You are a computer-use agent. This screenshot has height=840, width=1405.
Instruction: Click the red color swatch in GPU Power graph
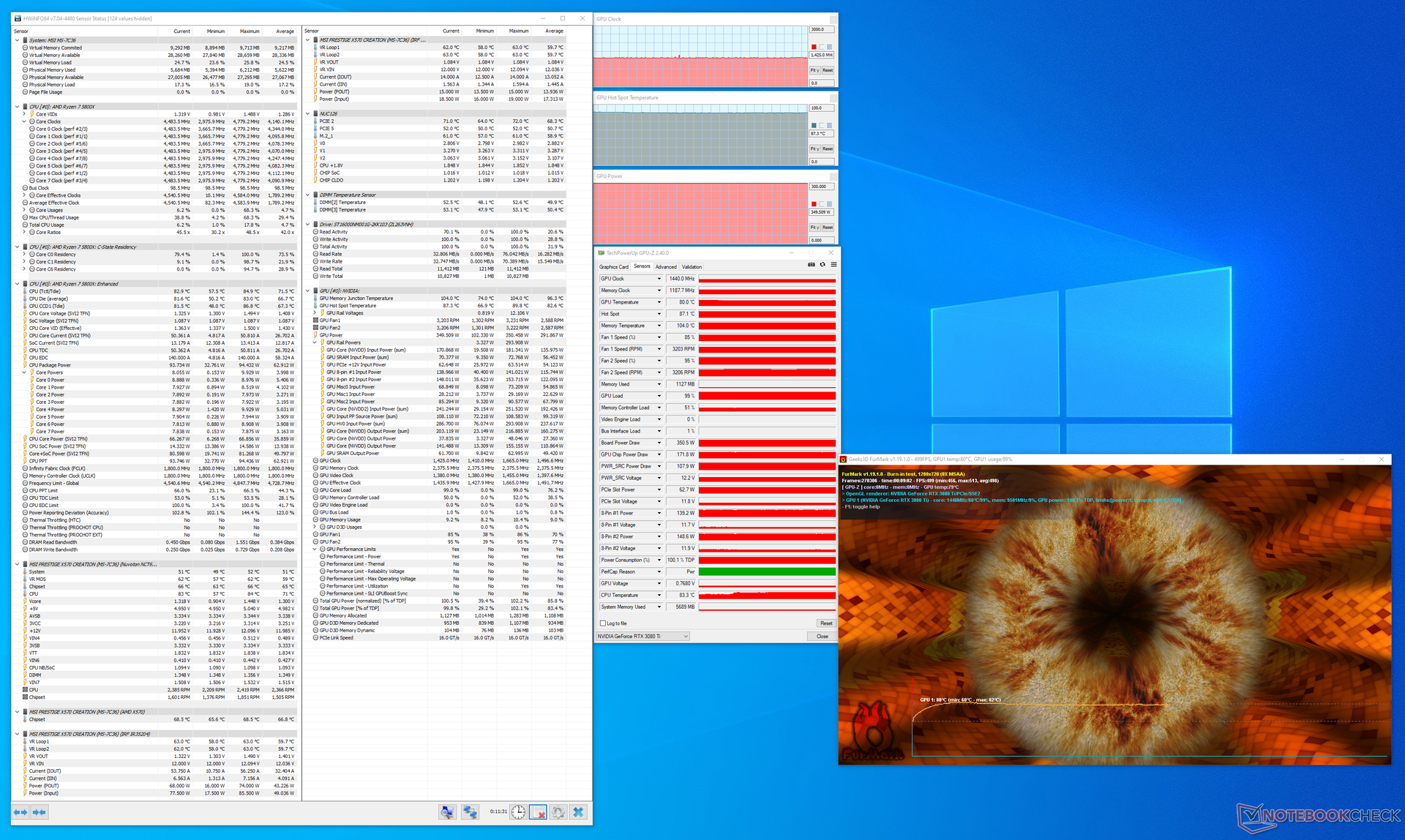point(814,204)
